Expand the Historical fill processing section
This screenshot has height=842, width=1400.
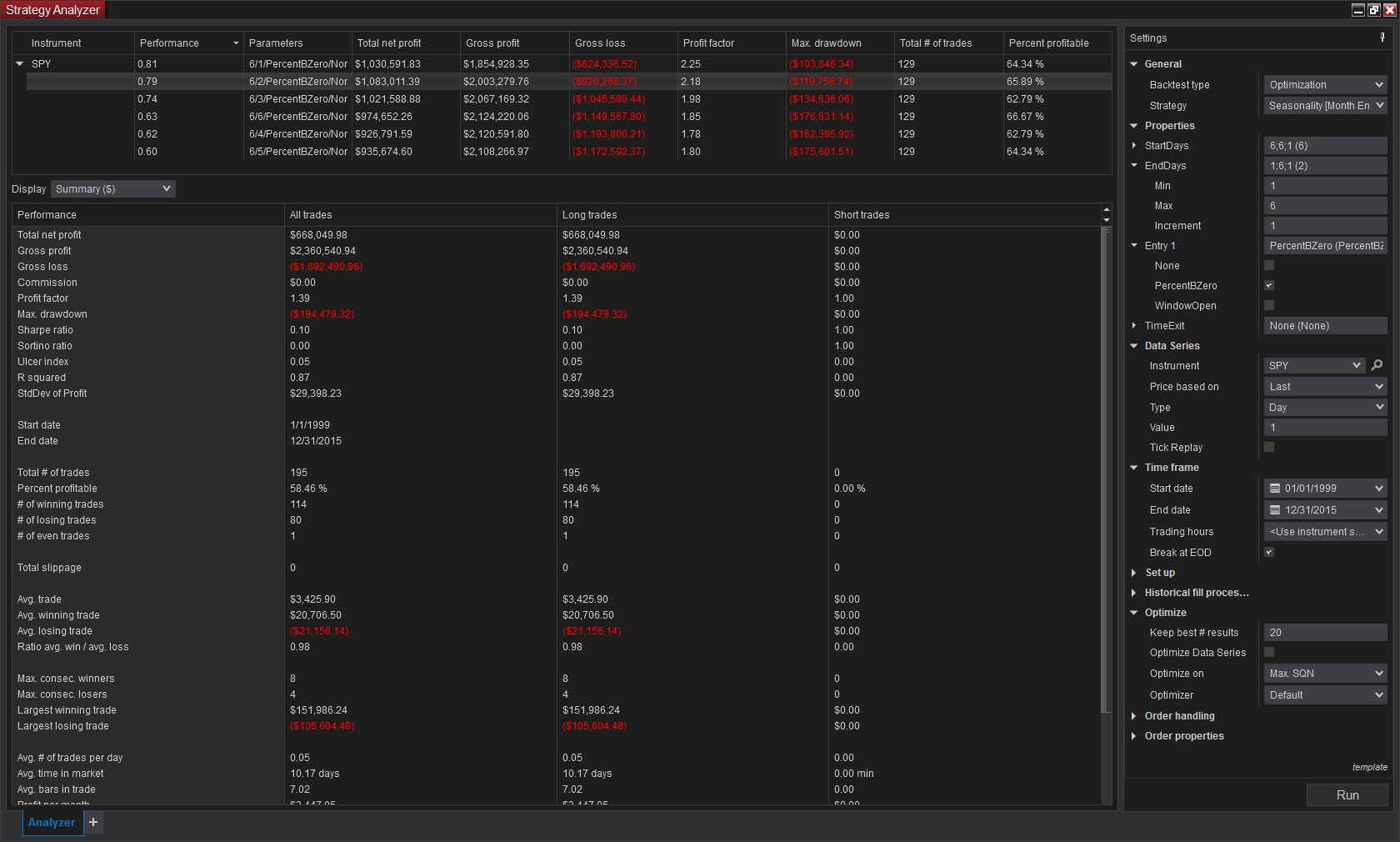[x=1134, y=593]
